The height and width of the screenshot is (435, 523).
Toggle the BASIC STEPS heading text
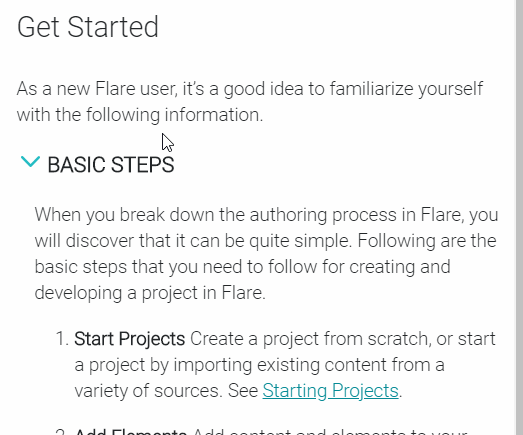click(111, 165)
